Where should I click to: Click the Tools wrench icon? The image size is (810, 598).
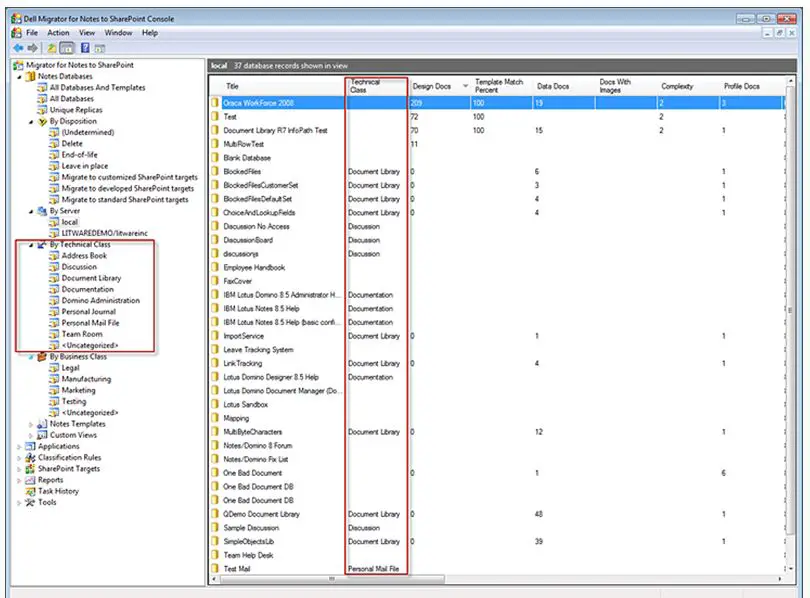[x=30, y=502]
